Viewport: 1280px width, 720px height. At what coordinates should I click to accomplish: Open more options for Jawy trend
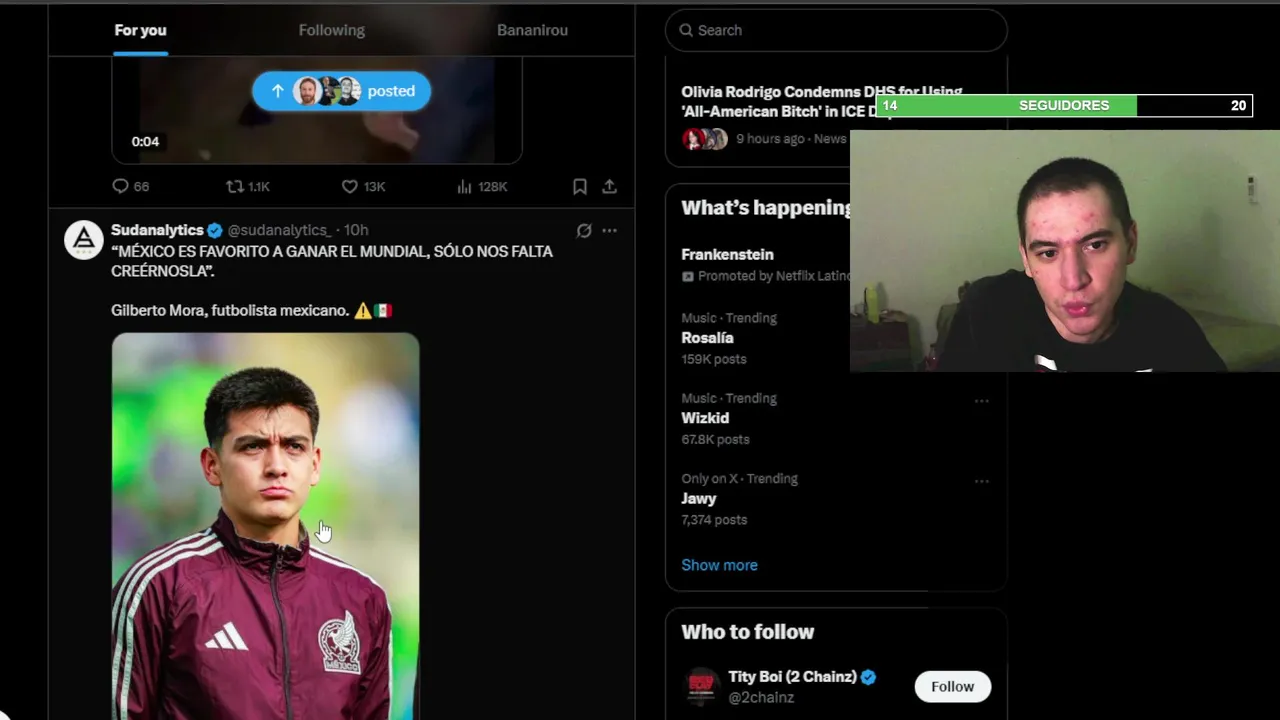982,481
